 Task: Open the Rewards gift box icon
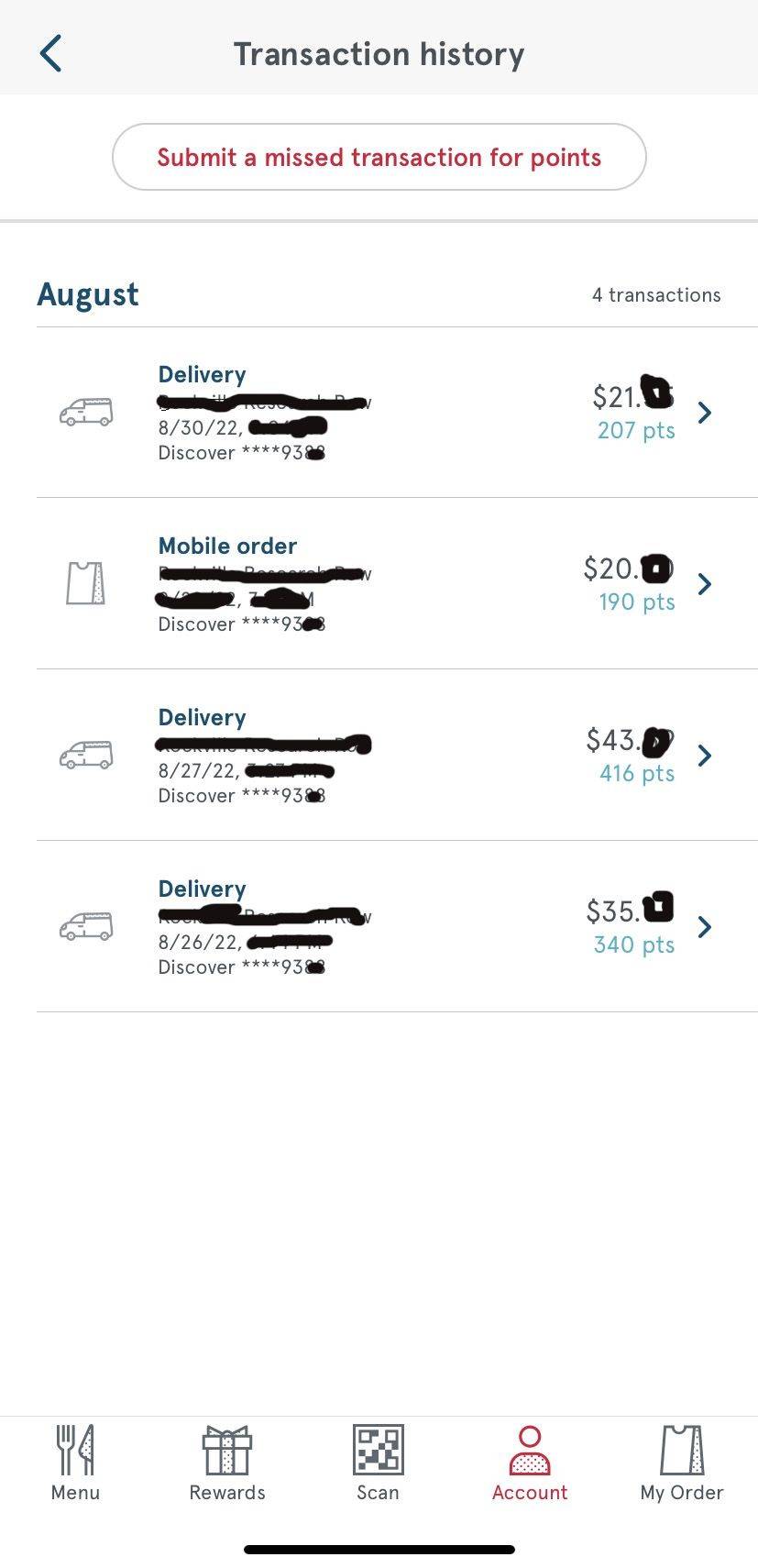[x=226, y=1449]
